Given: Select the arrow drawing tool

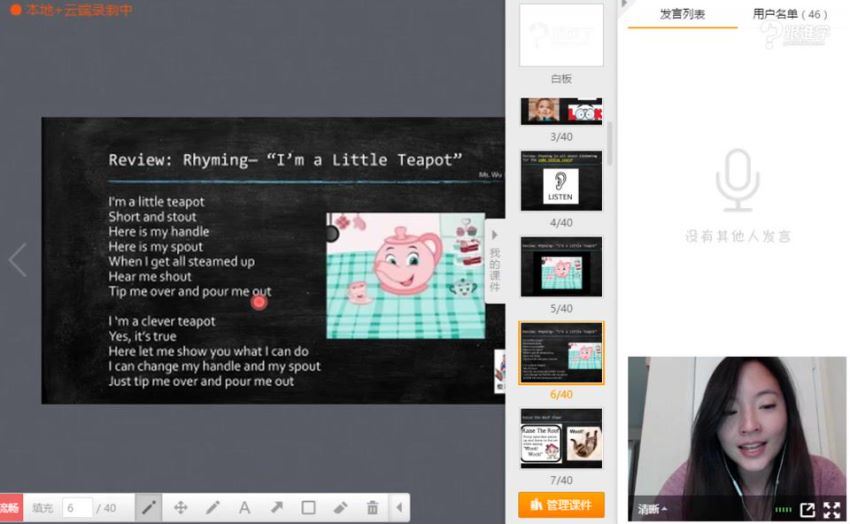Looking at the screenshot, I should pyautogui.click(x=276, y=508).
